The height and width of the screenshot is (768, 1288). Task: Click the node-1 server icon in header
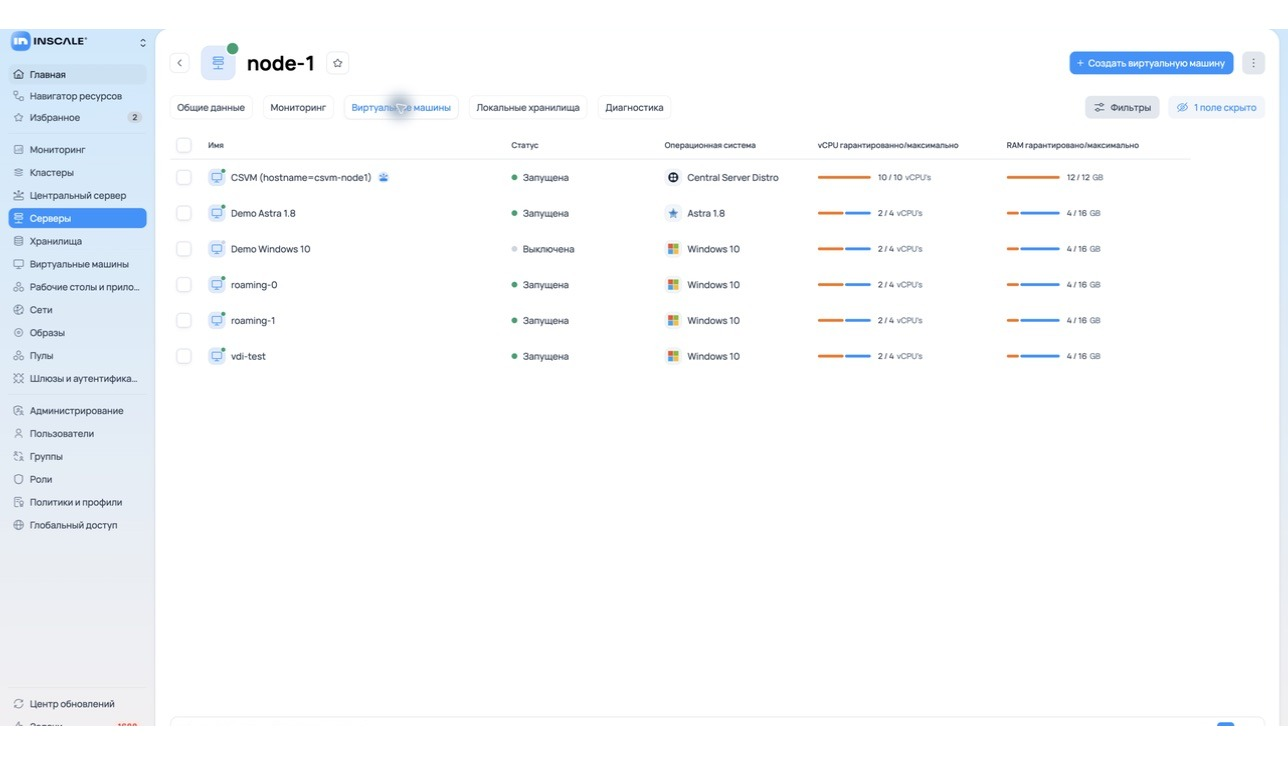tap(218, 63)
